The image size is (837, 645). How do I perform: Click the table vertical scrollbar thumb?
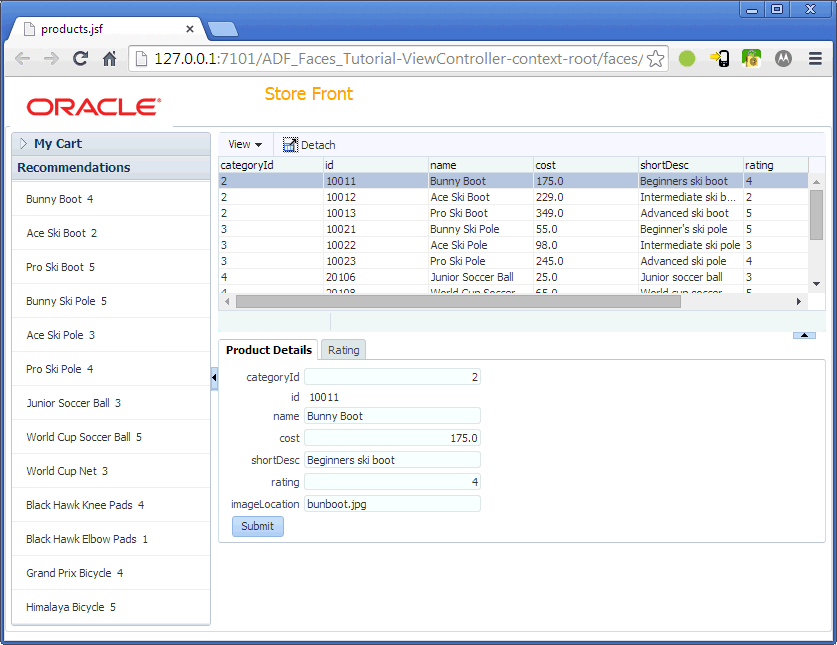tap(816, 215)
